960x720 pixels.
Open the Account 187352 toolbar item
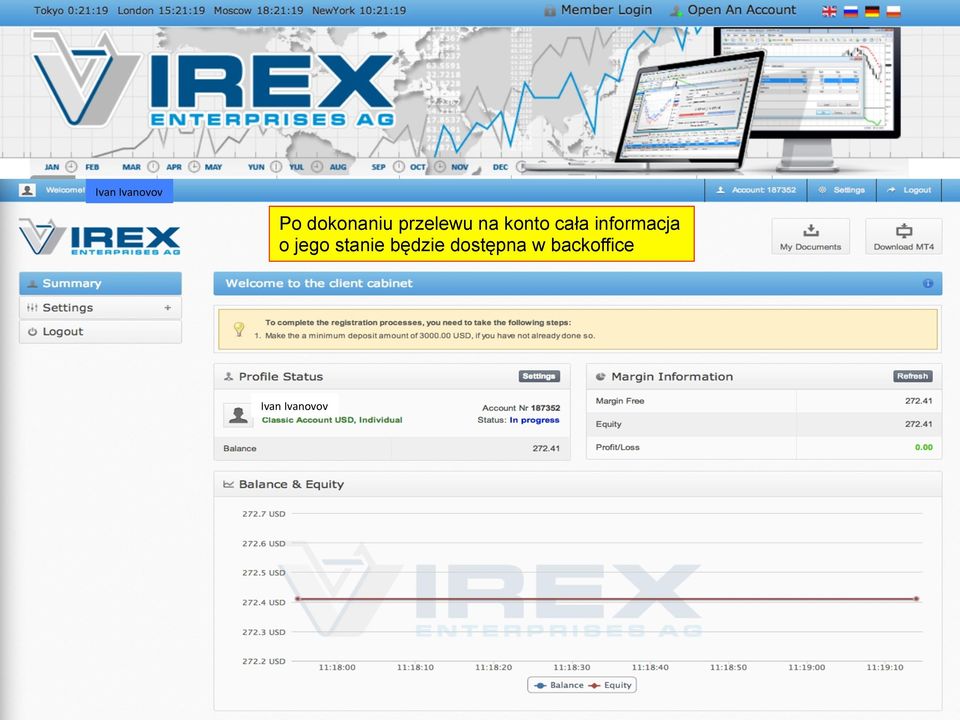click(756, 190)
